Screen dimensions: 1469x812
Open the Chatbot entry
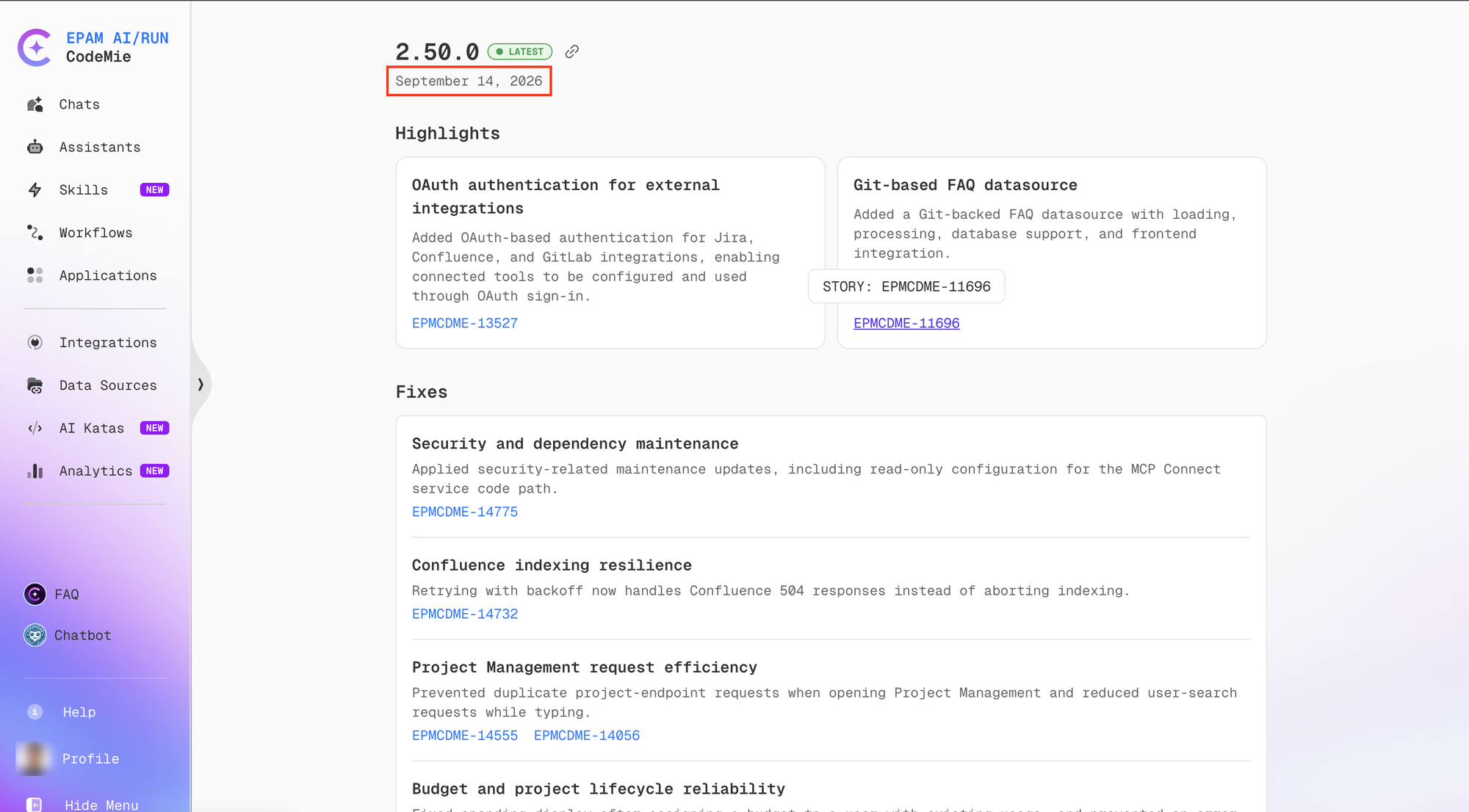click(83, 635)
